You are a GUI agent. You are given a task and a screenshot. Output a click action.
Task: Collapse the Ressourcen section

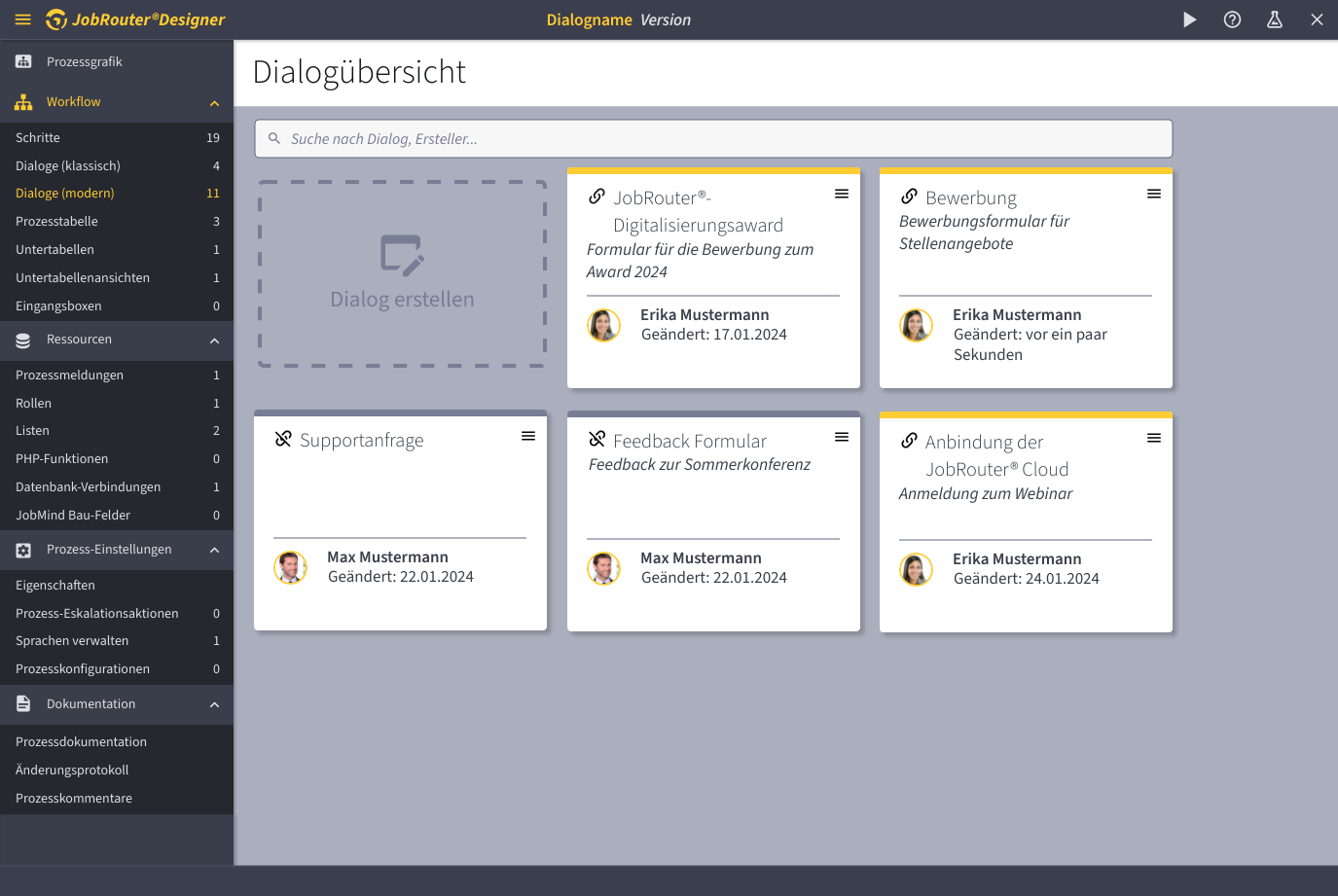tap(214, 340)
